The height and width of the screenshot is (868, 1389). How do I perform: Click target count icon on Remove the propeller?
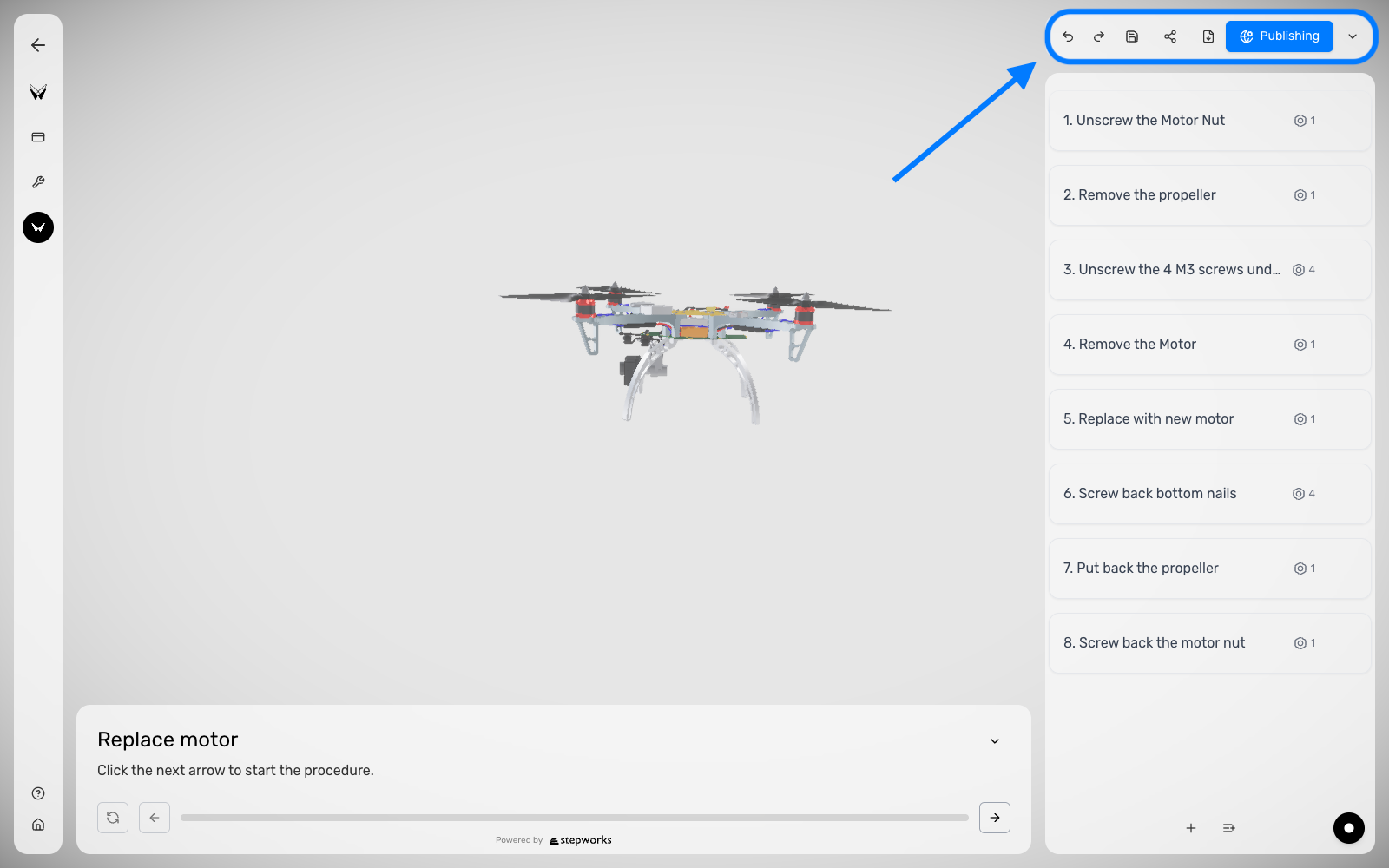coord(1300,195)
